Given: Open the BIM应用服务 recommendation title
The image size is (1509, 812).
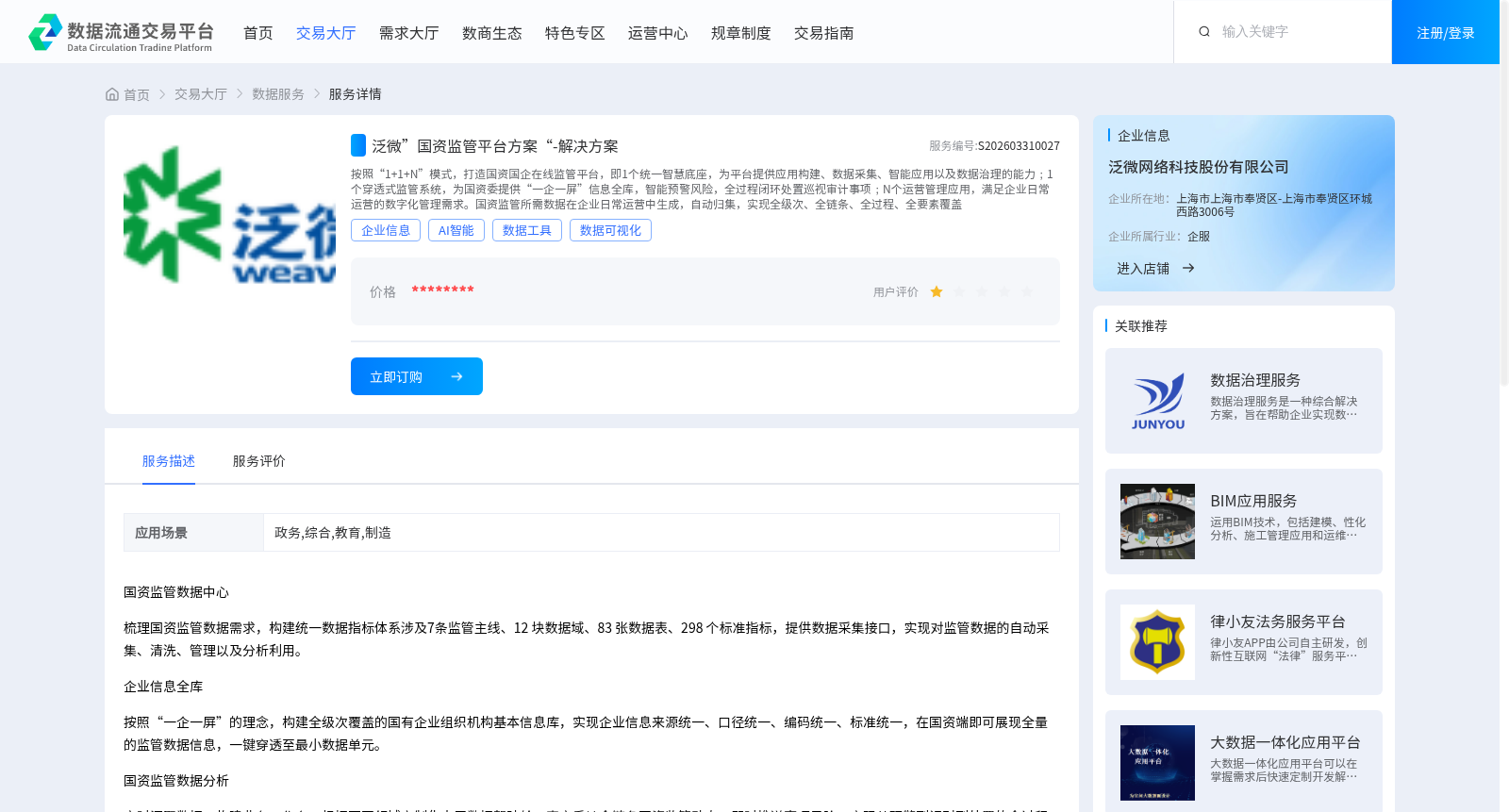Looking at the screenshot, I should coord(1253,501).
